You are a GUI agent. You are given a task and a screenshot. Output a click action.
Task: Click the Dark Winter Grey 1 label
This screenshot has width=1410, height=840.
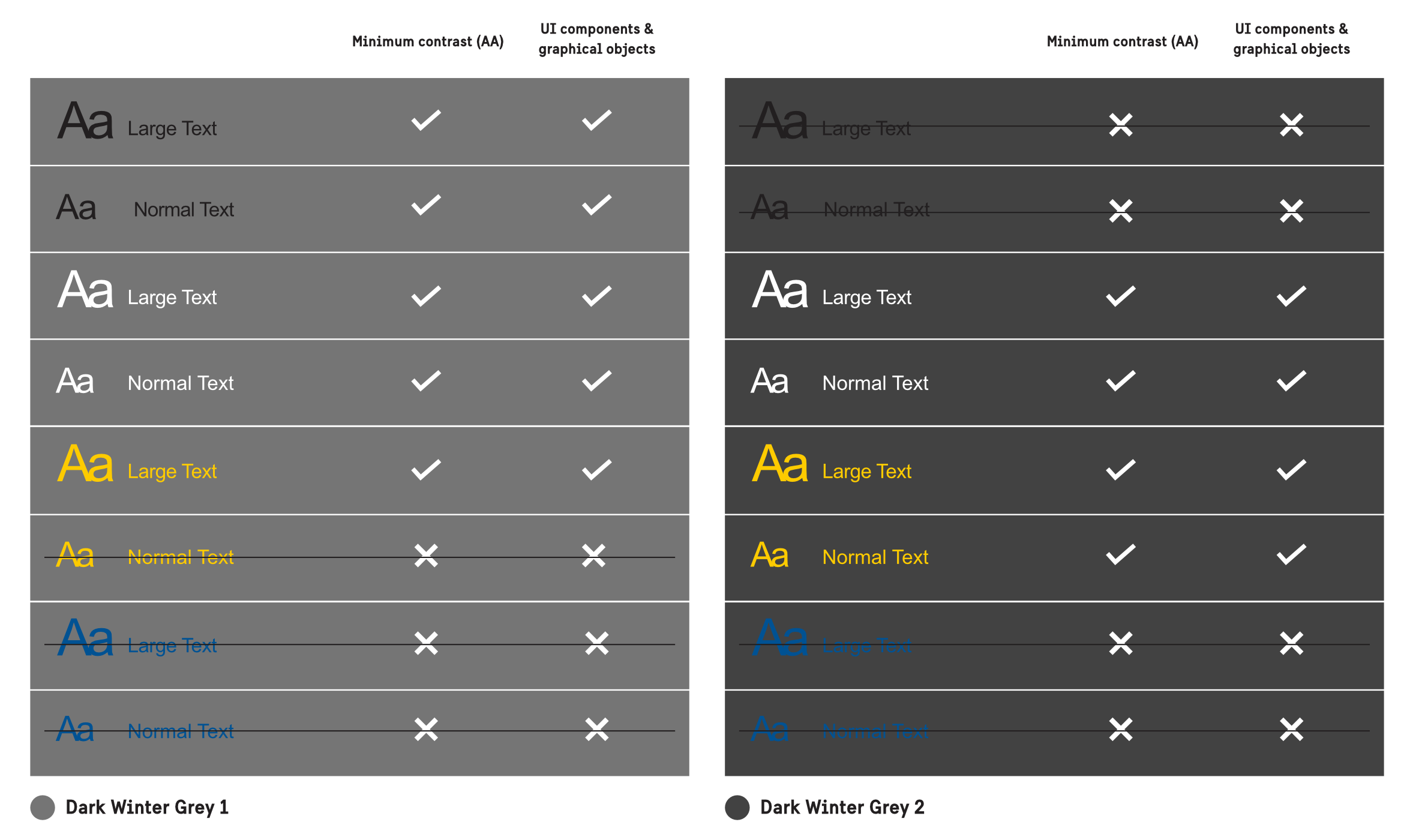point(147,808)
